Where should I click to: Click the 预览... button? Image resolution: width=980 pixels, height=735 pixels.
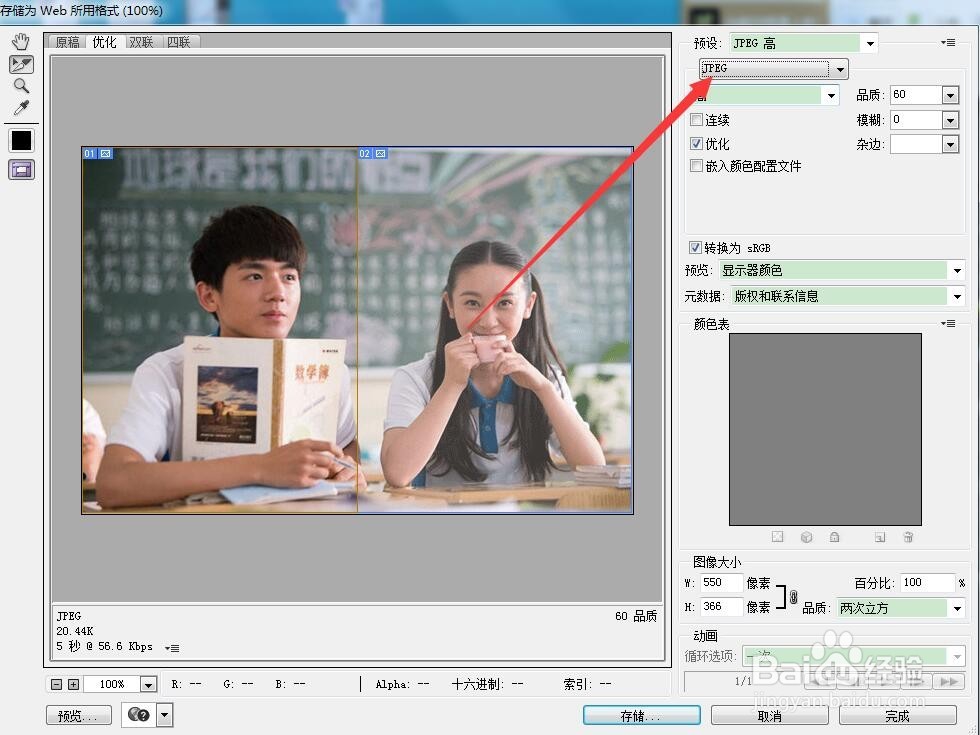[x=79, y=715]
